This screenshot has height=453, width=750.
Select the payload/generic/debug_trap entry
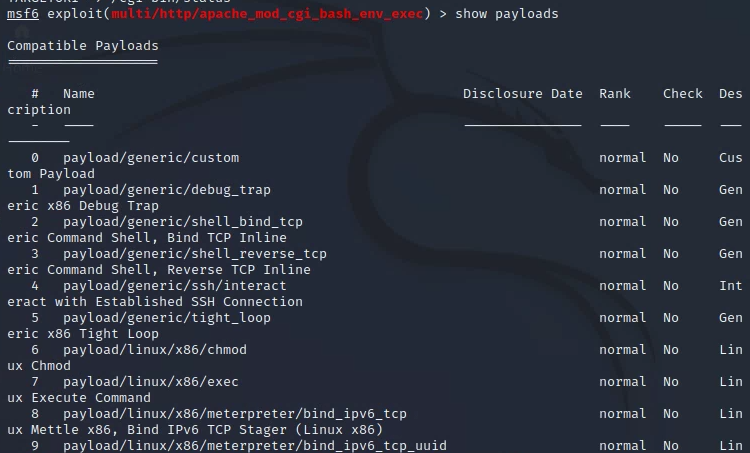pyautogui.click(x=166, y=190)
